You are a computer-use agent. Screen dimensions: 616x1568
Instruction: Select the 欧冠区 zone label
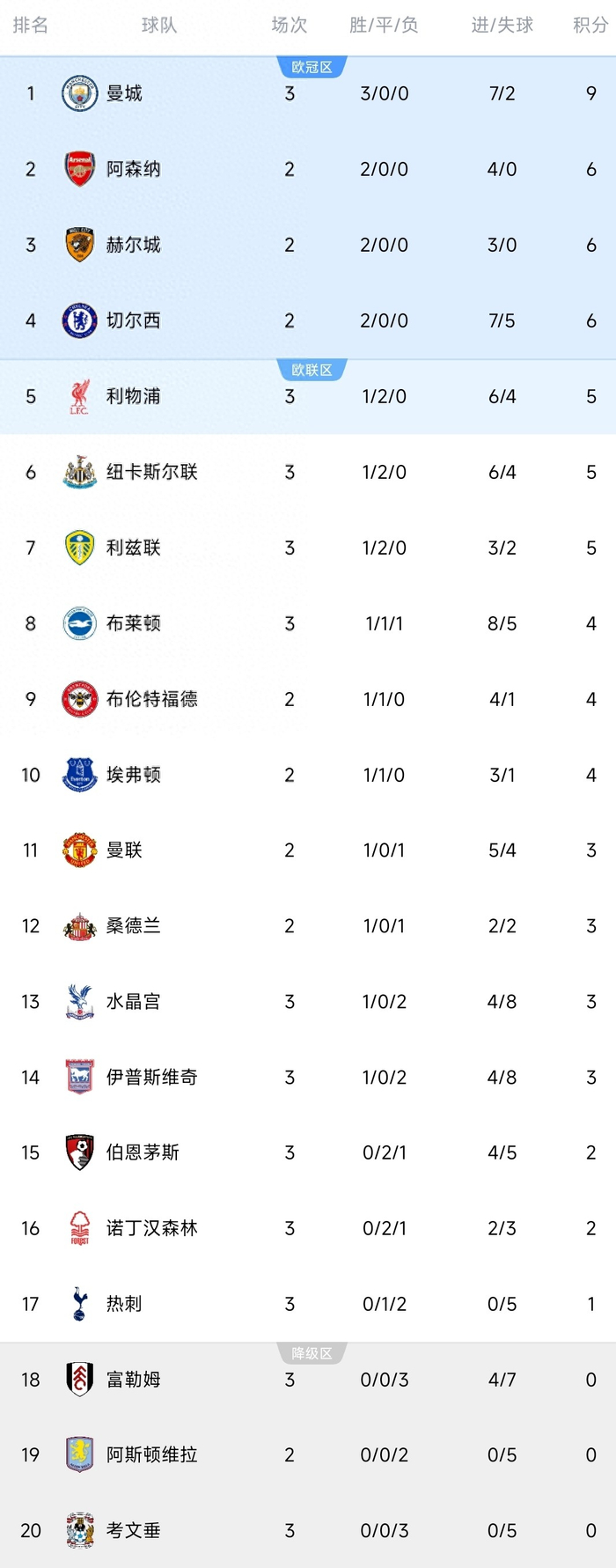312,67
